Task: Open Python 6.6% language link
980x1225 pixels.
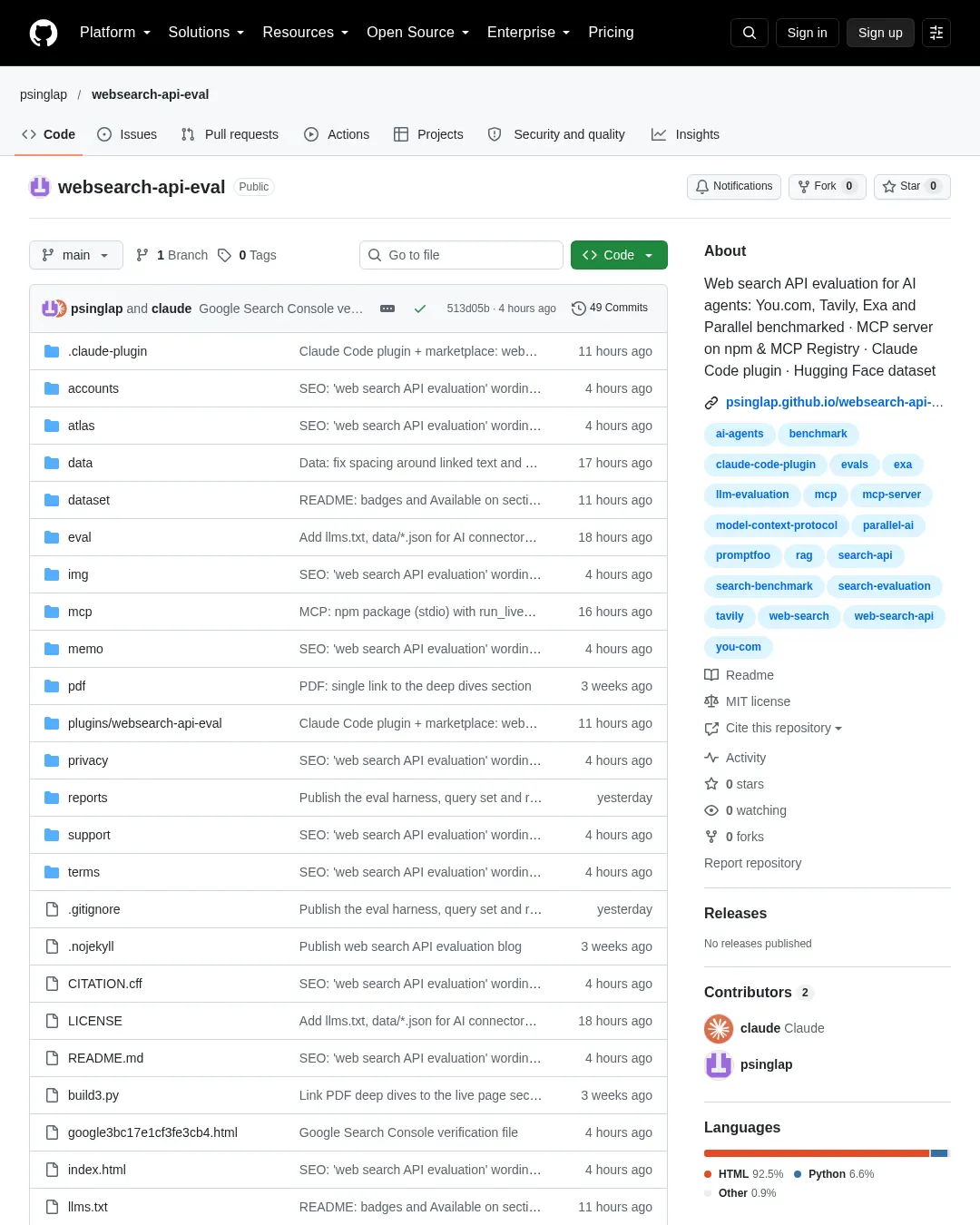Action: 834,1174
